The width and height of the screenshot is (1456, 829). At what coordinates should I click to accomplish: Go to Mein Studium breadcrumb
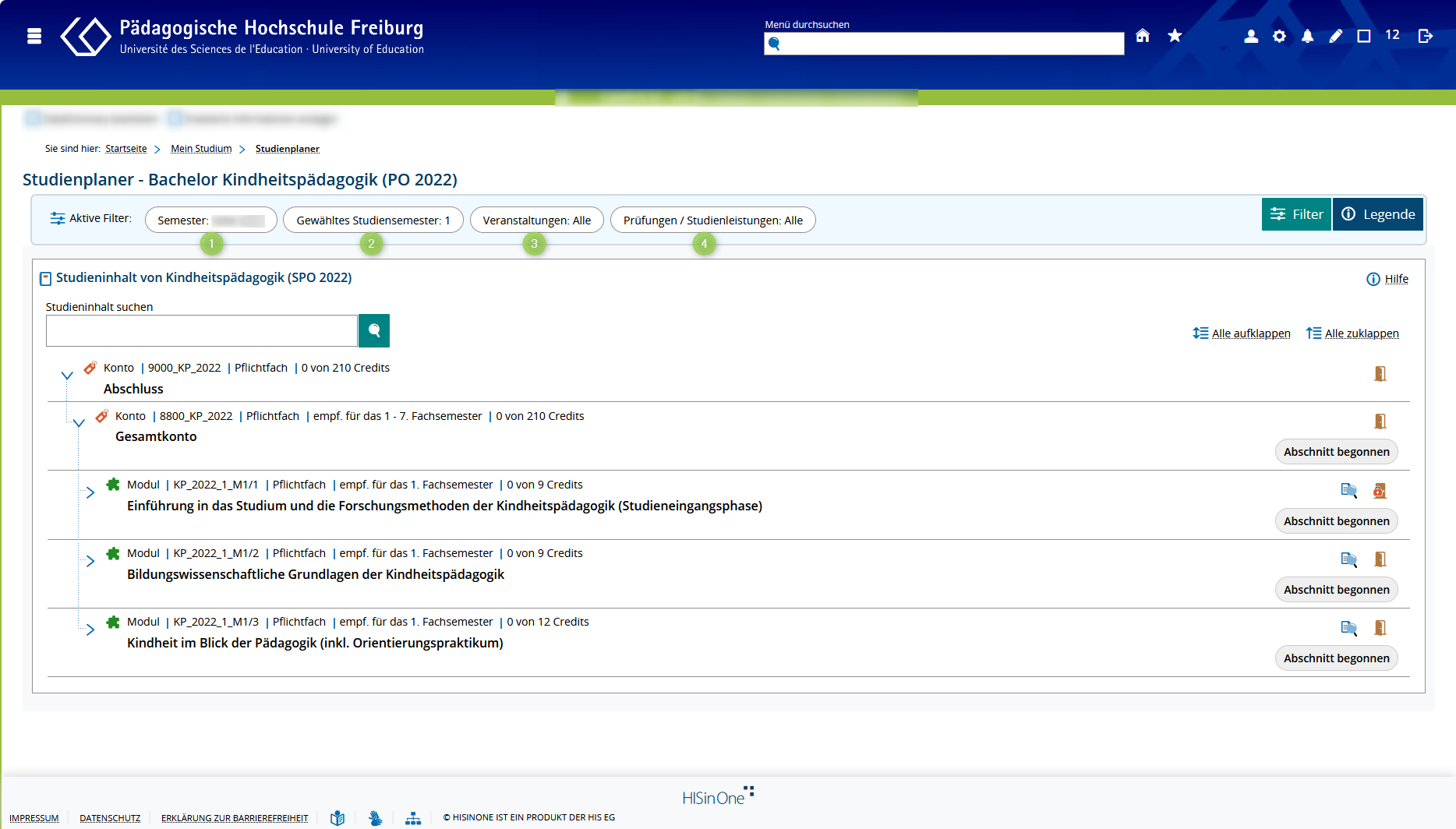point(201,149)
